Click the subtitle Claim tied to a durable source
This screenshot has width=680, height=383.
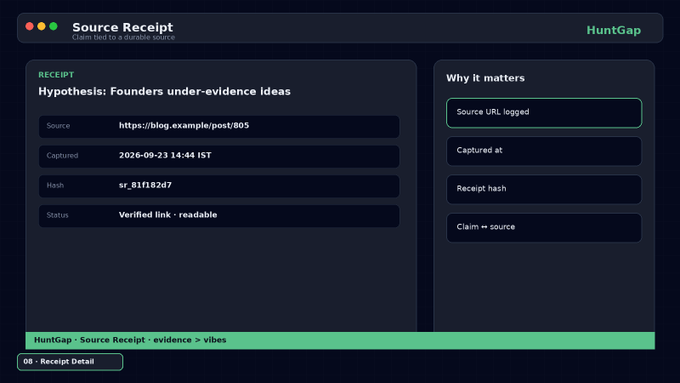tap(124, 37)
